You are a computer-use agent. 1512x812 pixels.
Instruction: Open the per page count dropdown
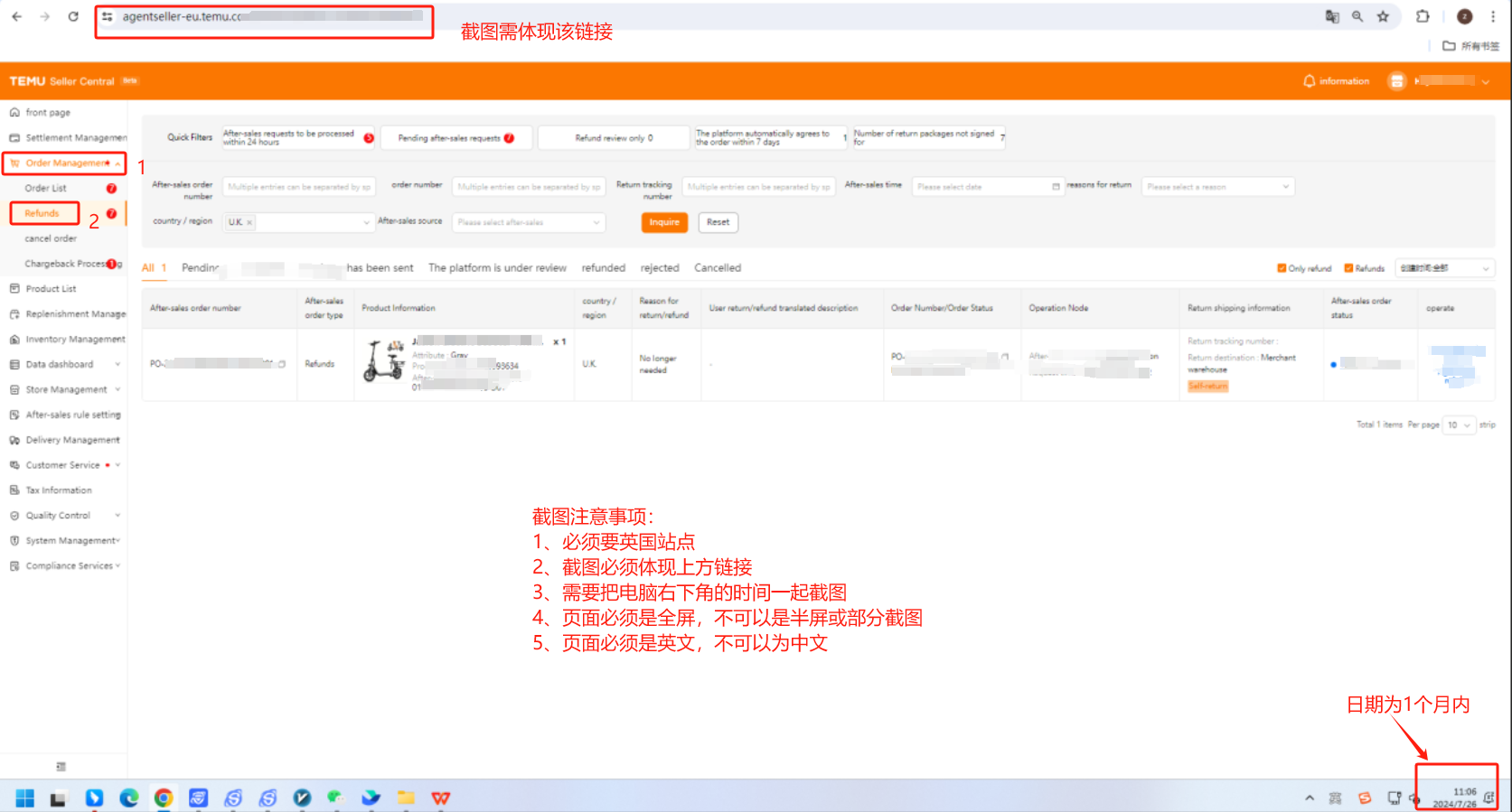tap(1460, 425)
